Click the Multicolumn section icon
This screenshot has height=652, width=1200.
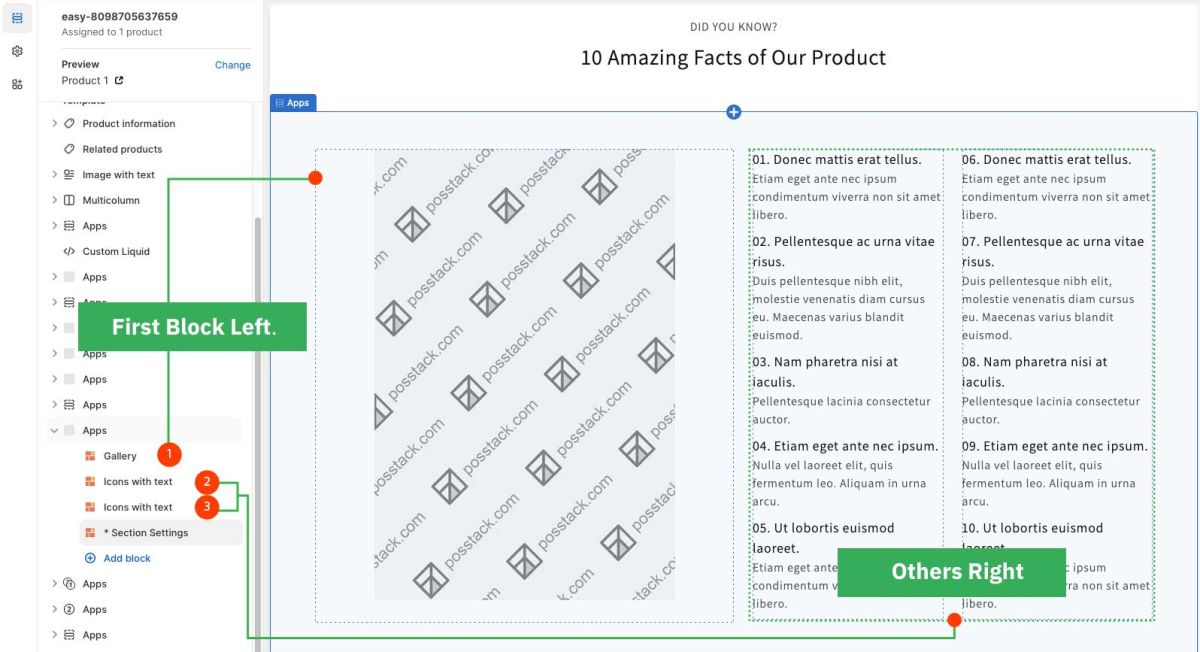(x=68, y=199)
